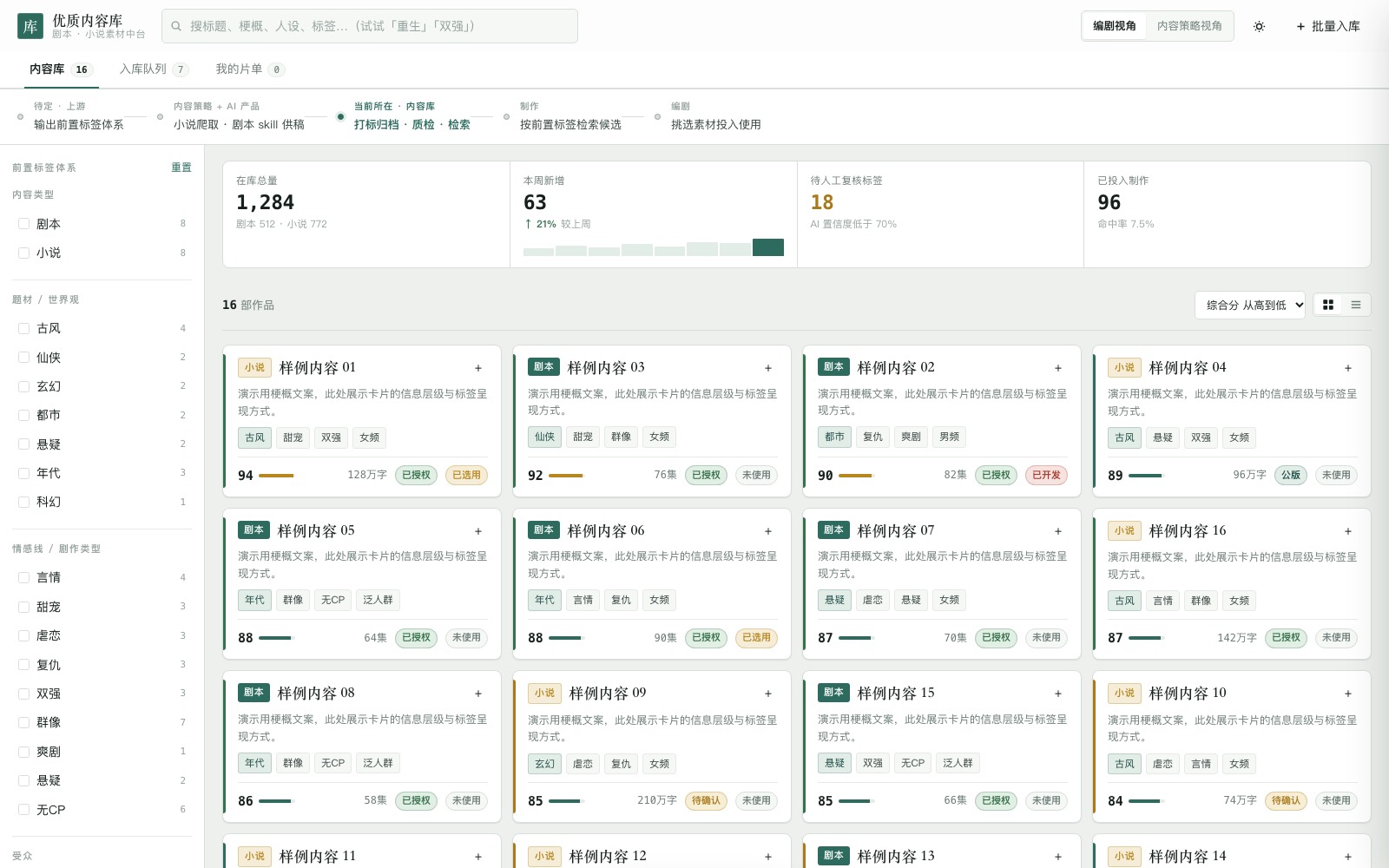Enable the 古风 genre filter
The width and height of the screenshot is (1389, 868).
(x=24, y=328)
